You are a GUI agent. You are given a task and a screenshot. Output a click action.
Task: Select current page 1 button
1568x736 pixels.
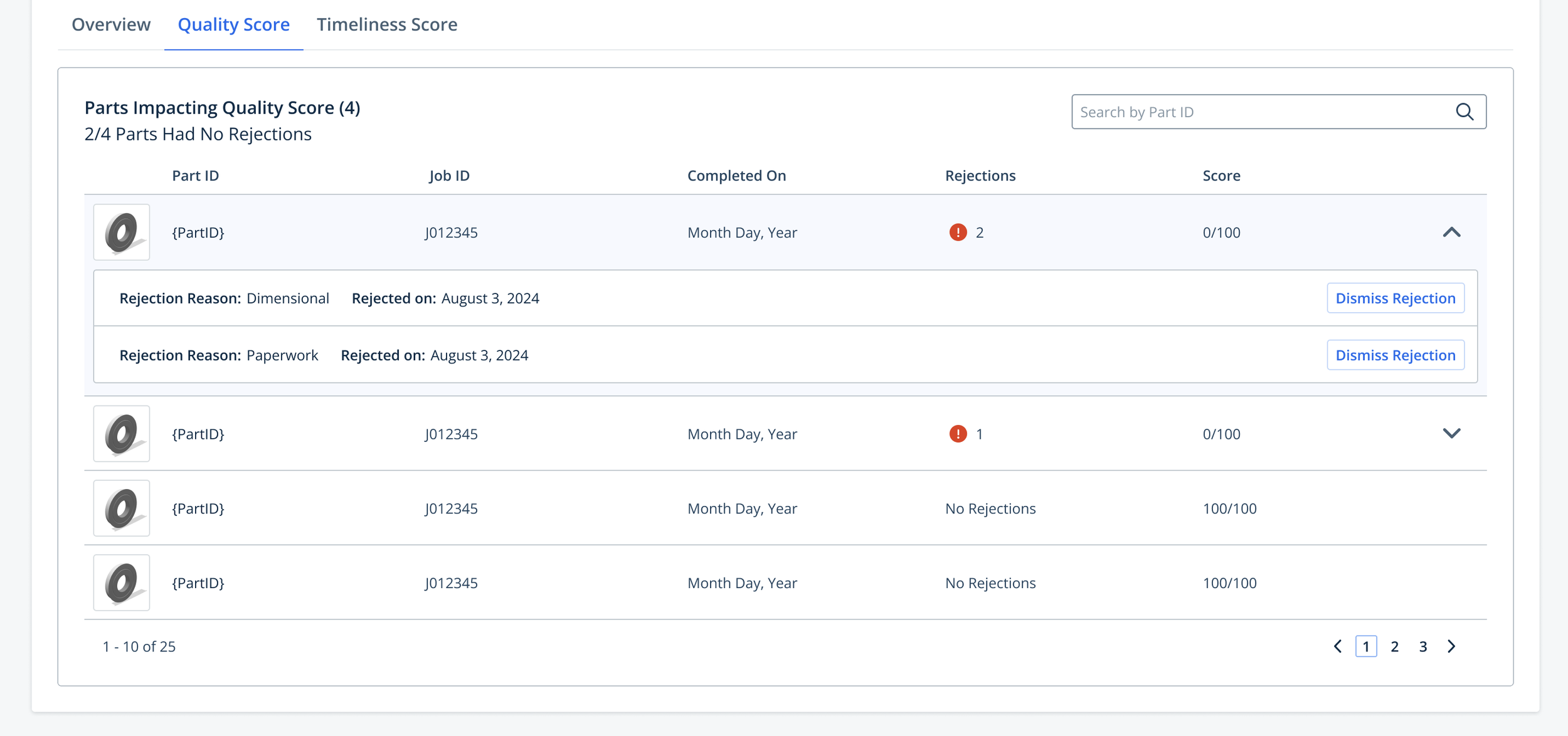pos(1365,646)
